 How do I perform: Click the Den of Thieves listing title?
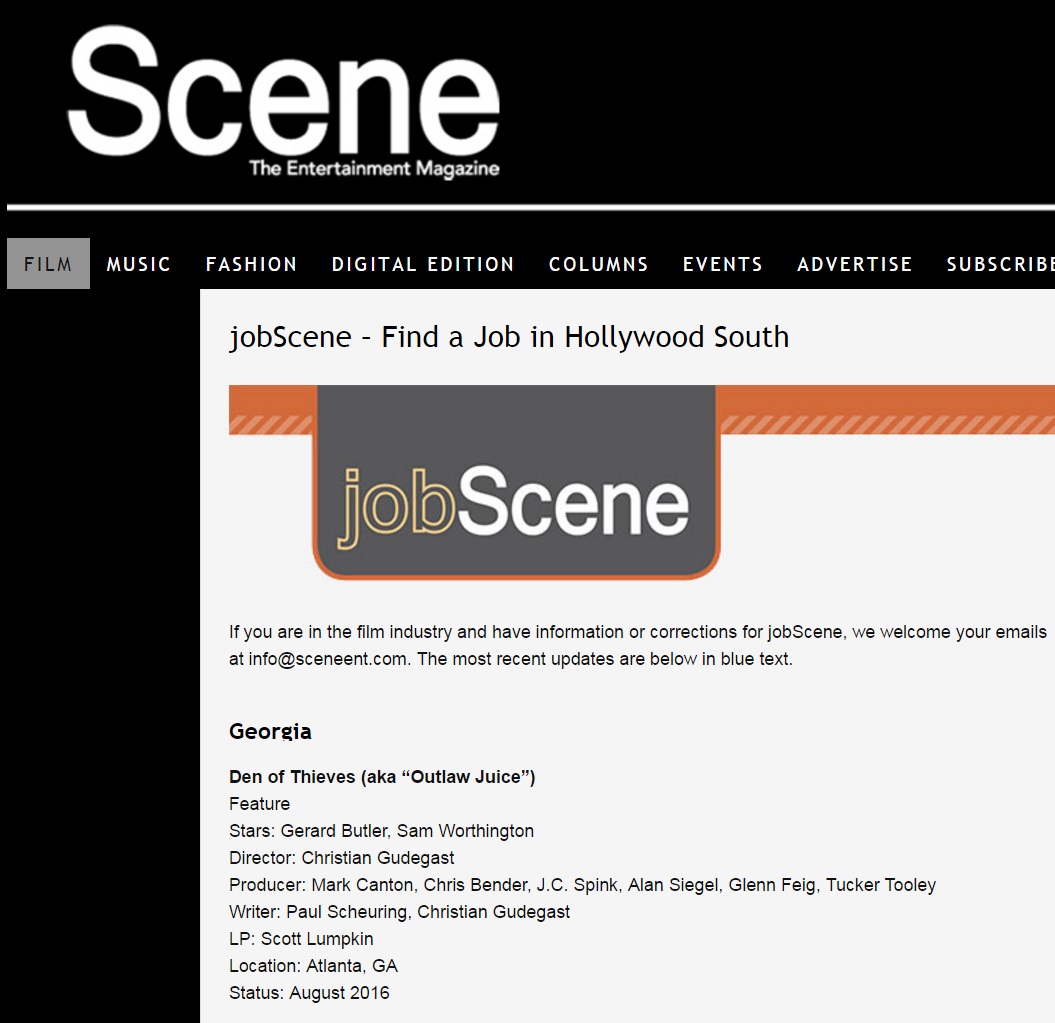382,777
